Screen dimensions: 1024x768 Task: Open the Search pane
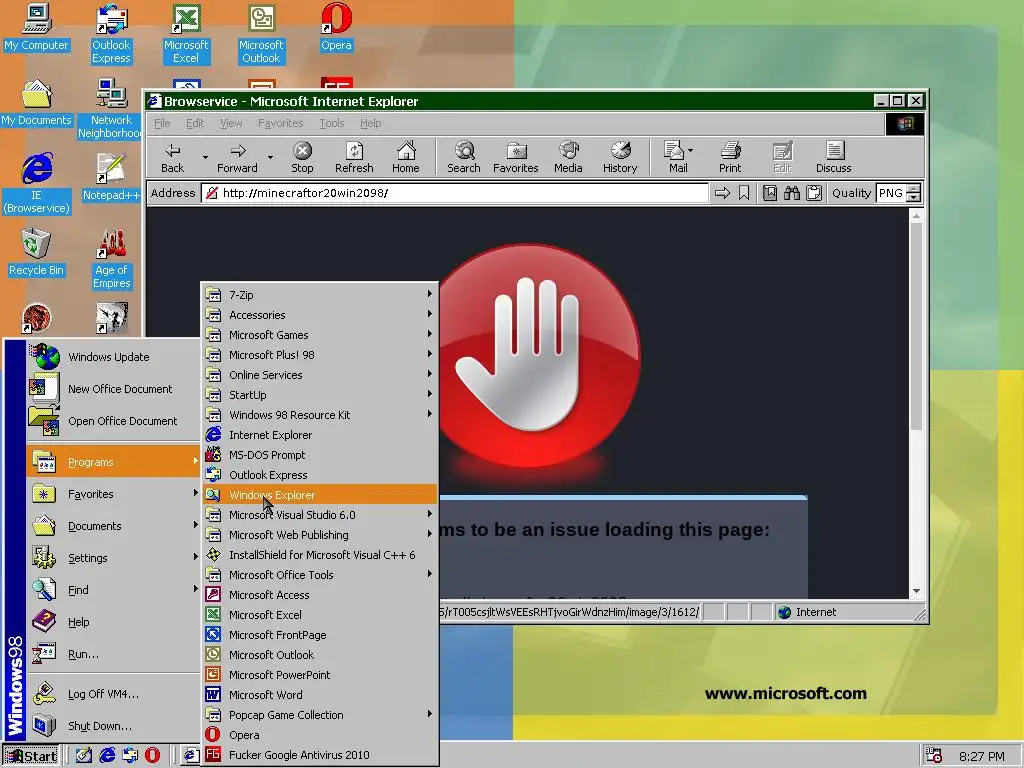point(464,157)
